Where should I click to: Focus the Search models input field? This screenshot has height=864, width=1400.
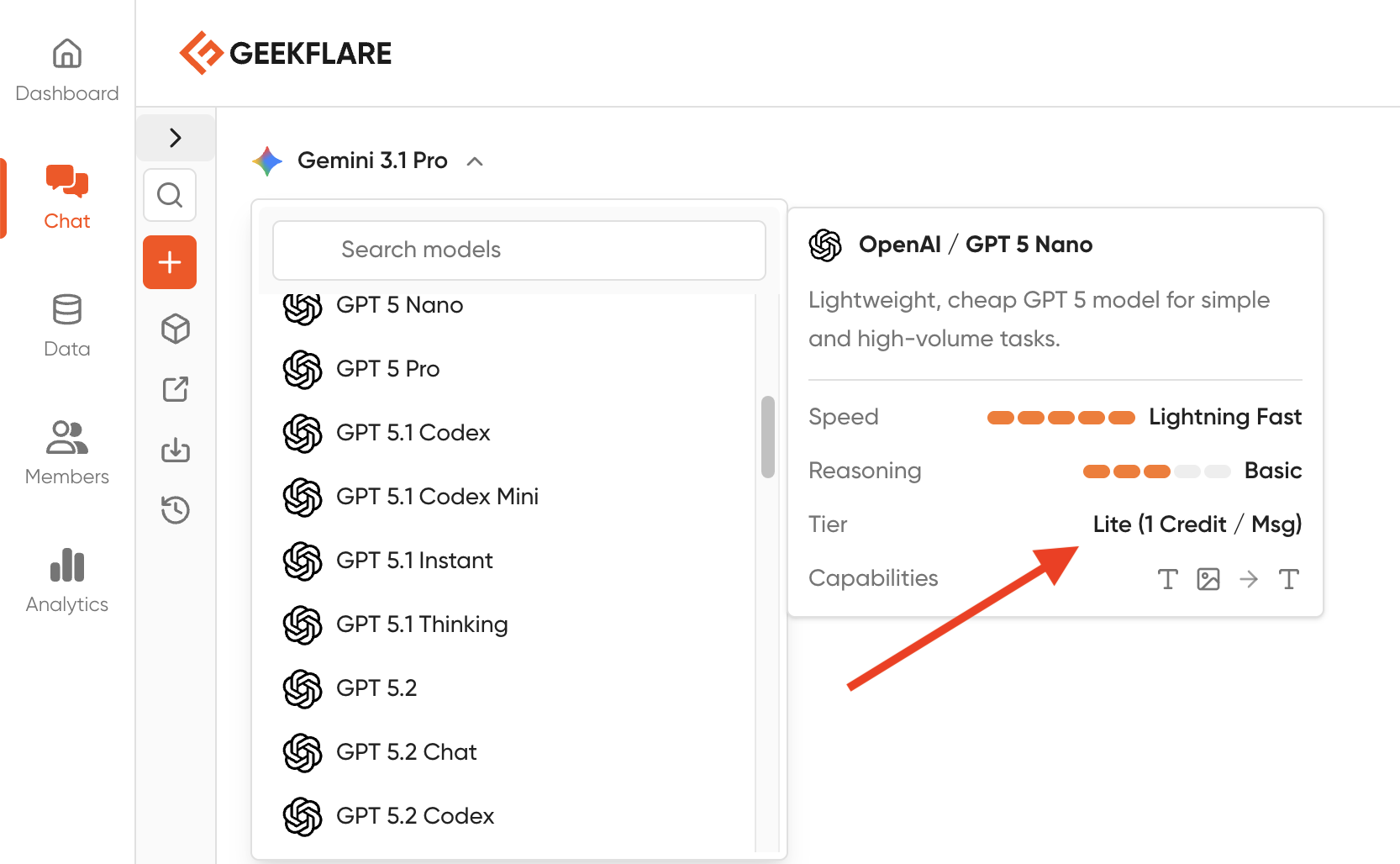[x=519, y=250]
